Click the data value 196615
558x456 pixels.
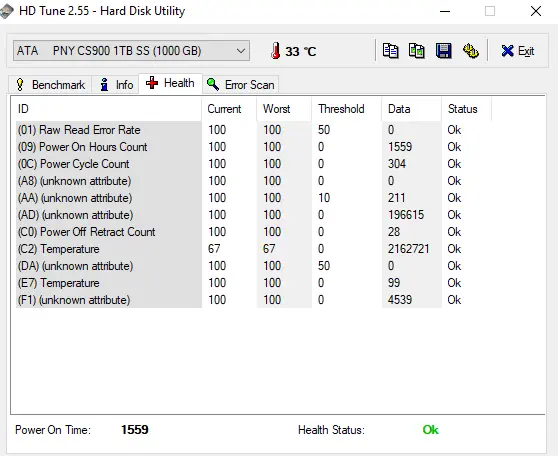coord(406,215)
